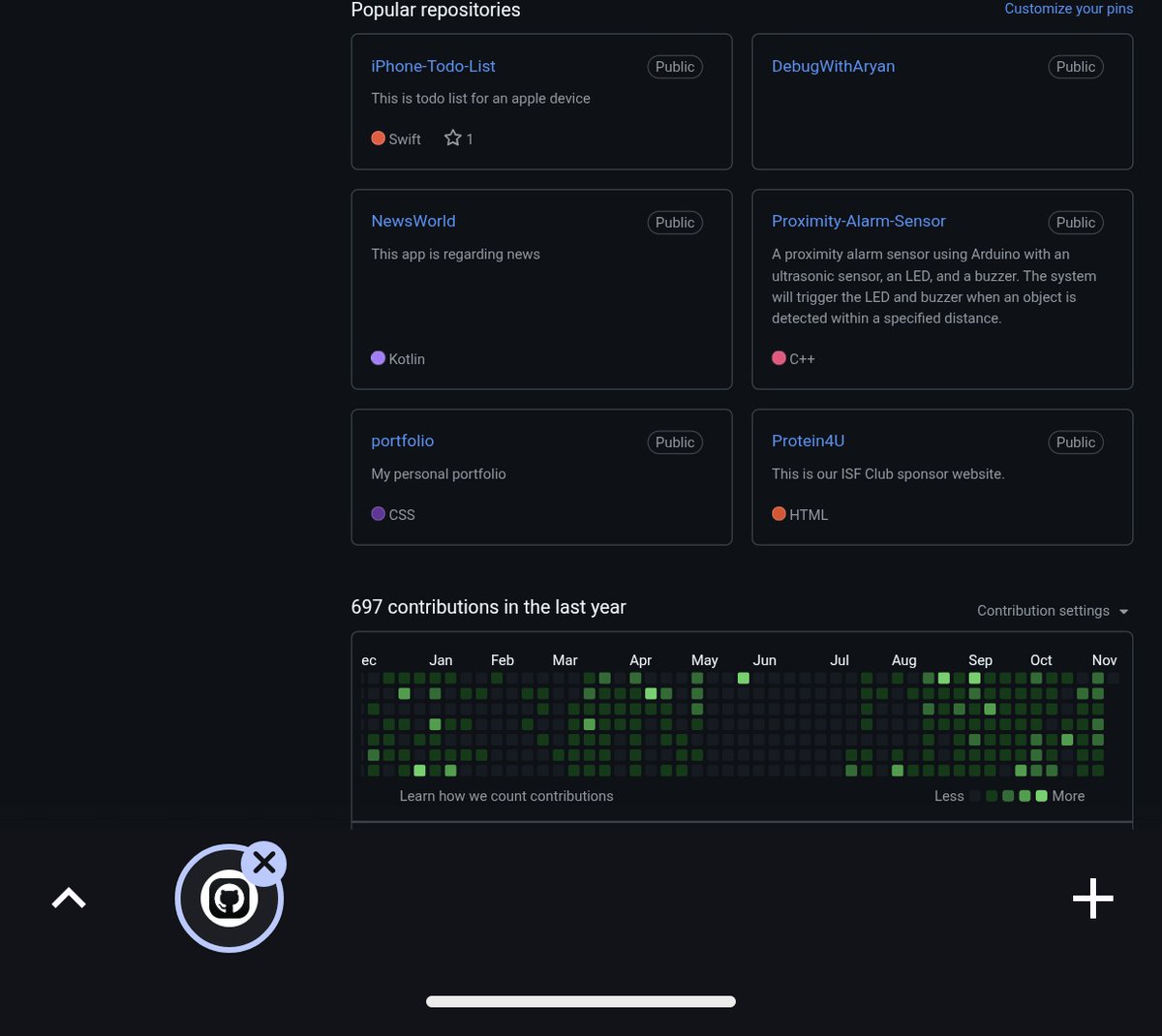This screenshot has width=1162, height=1036.
Task: Click the Swift language color dot
Action: [x=378, y=137]
